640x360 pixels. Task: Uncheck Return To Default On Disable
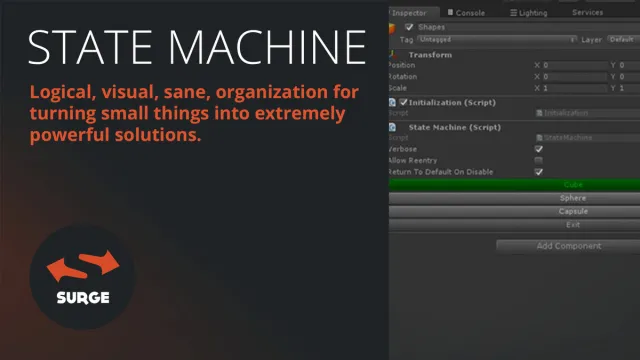pos(539,172)
